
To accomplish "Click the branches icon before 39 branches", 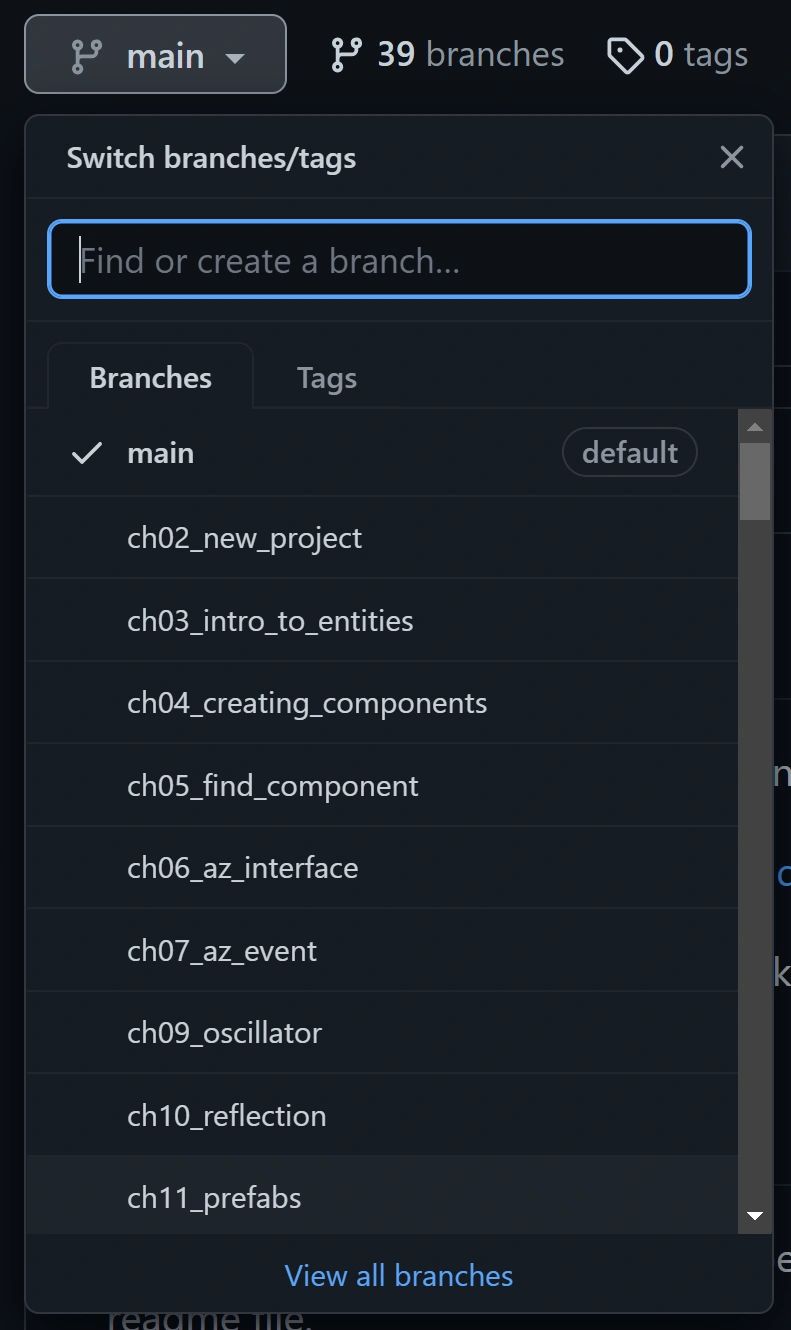I will [x=346, y=52].
